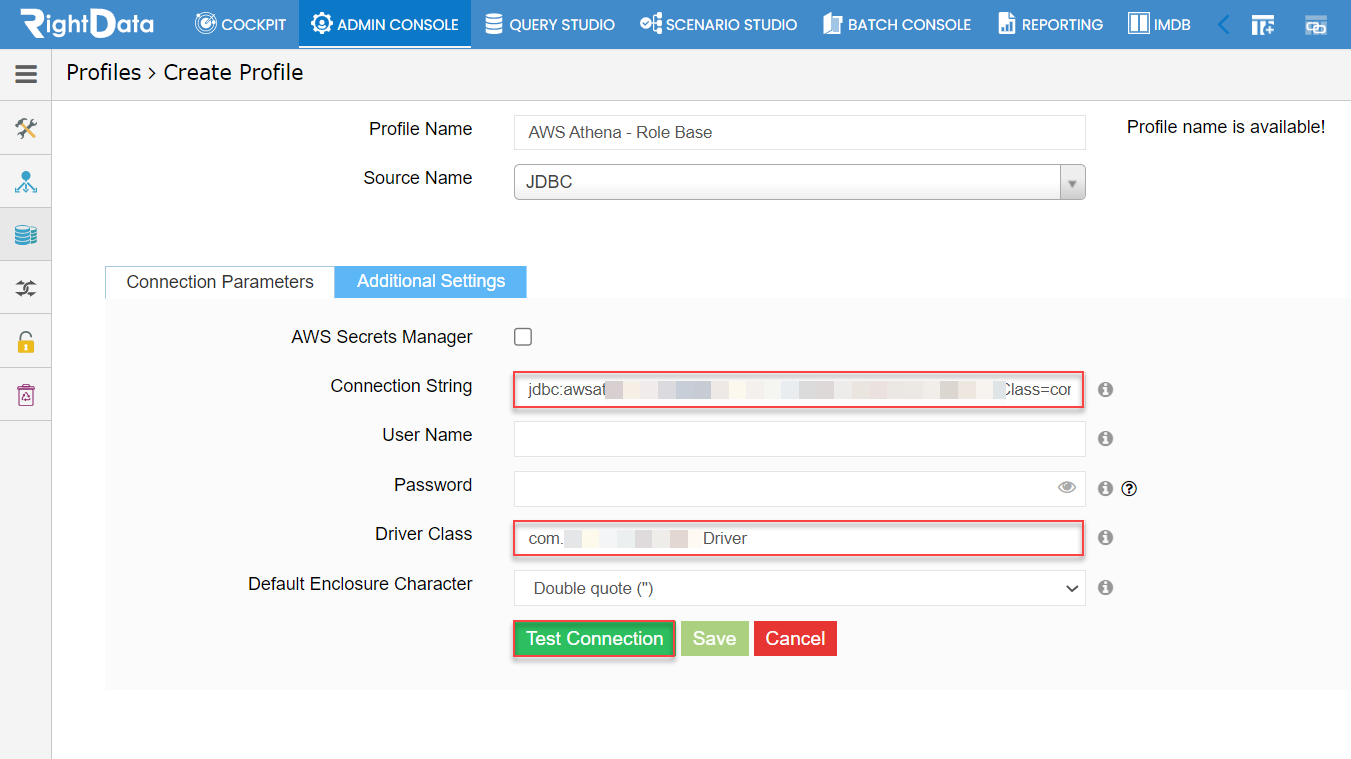Open the Query Studio menu
The height and width of the screenshot is (759, 1351).
click(549, 24)
